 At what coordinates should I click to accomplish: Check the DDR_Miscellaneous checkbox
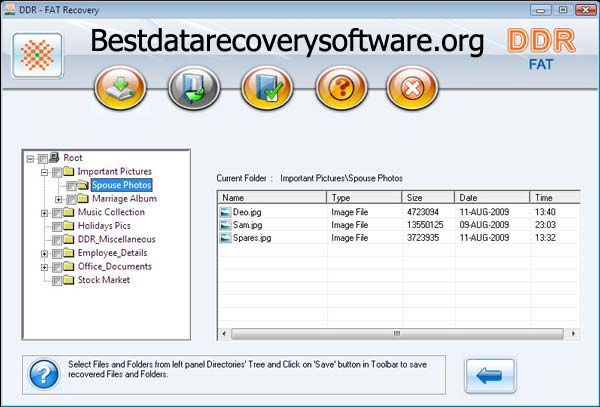(x=57, y=240)
